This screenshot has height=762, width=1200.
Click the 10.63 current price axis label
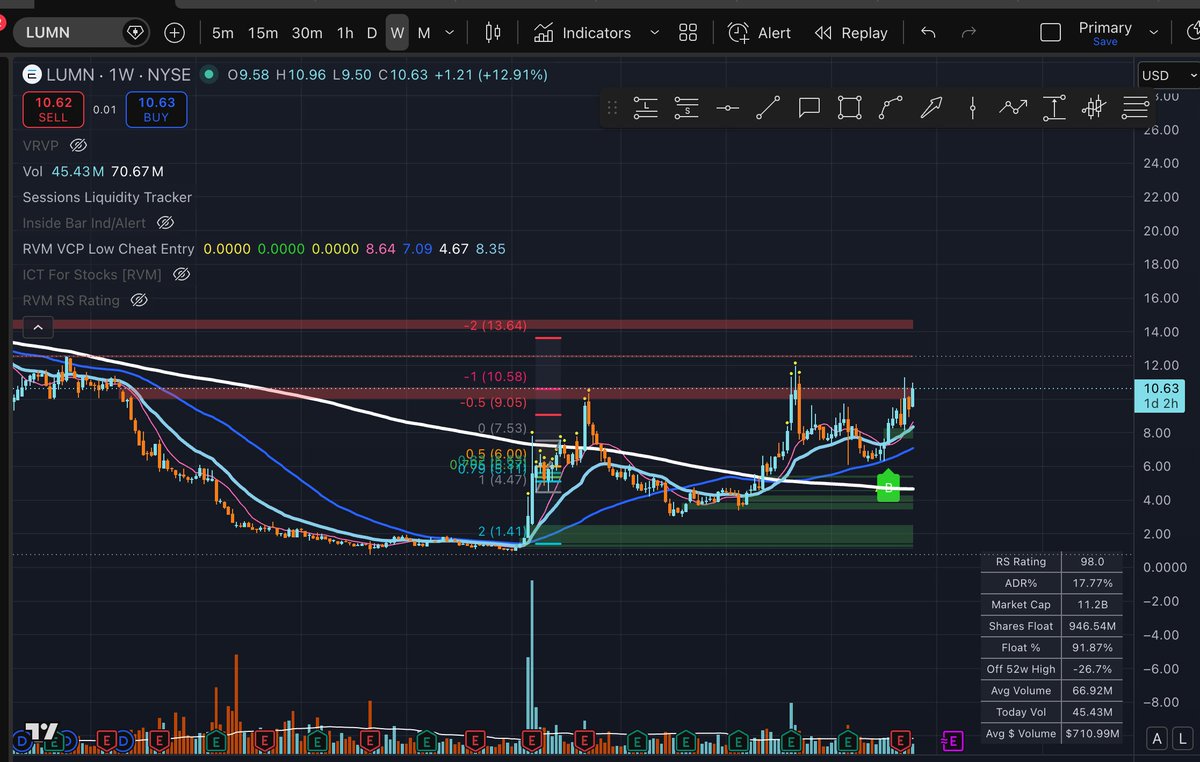pyautogui.click(x=1161, y=396)
